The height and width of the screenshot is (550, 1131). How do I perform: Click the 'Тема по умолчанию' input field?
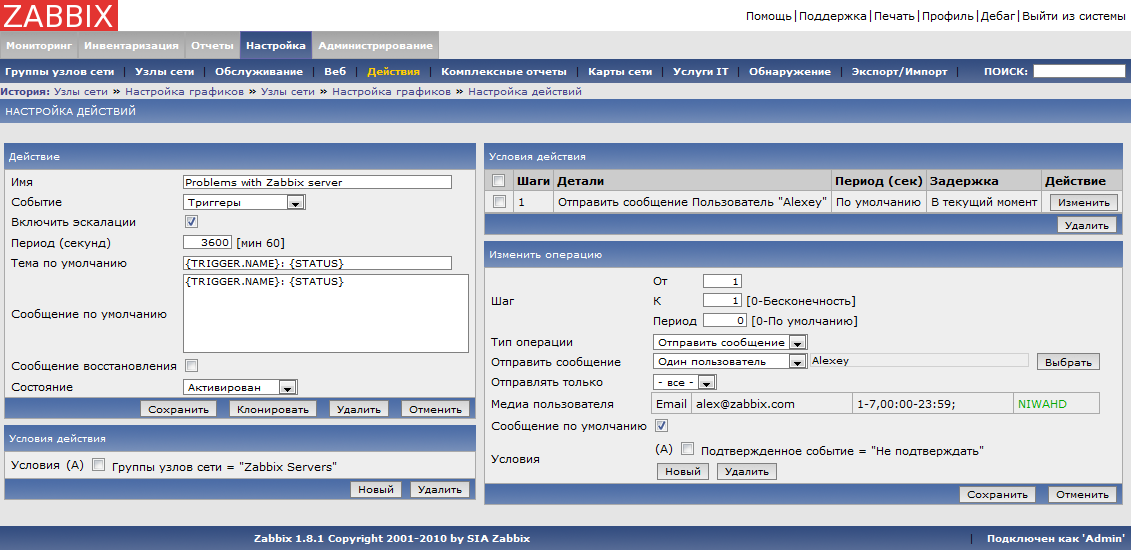[x=317, y=262]
